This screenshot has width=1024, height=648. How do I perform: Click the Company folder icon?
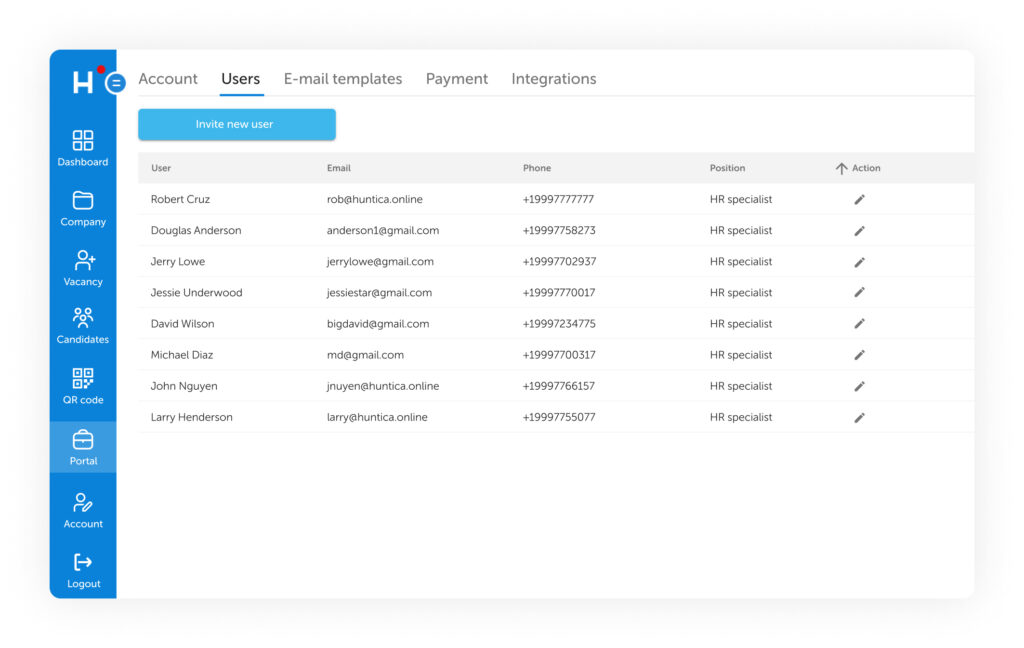coord(83,201)
